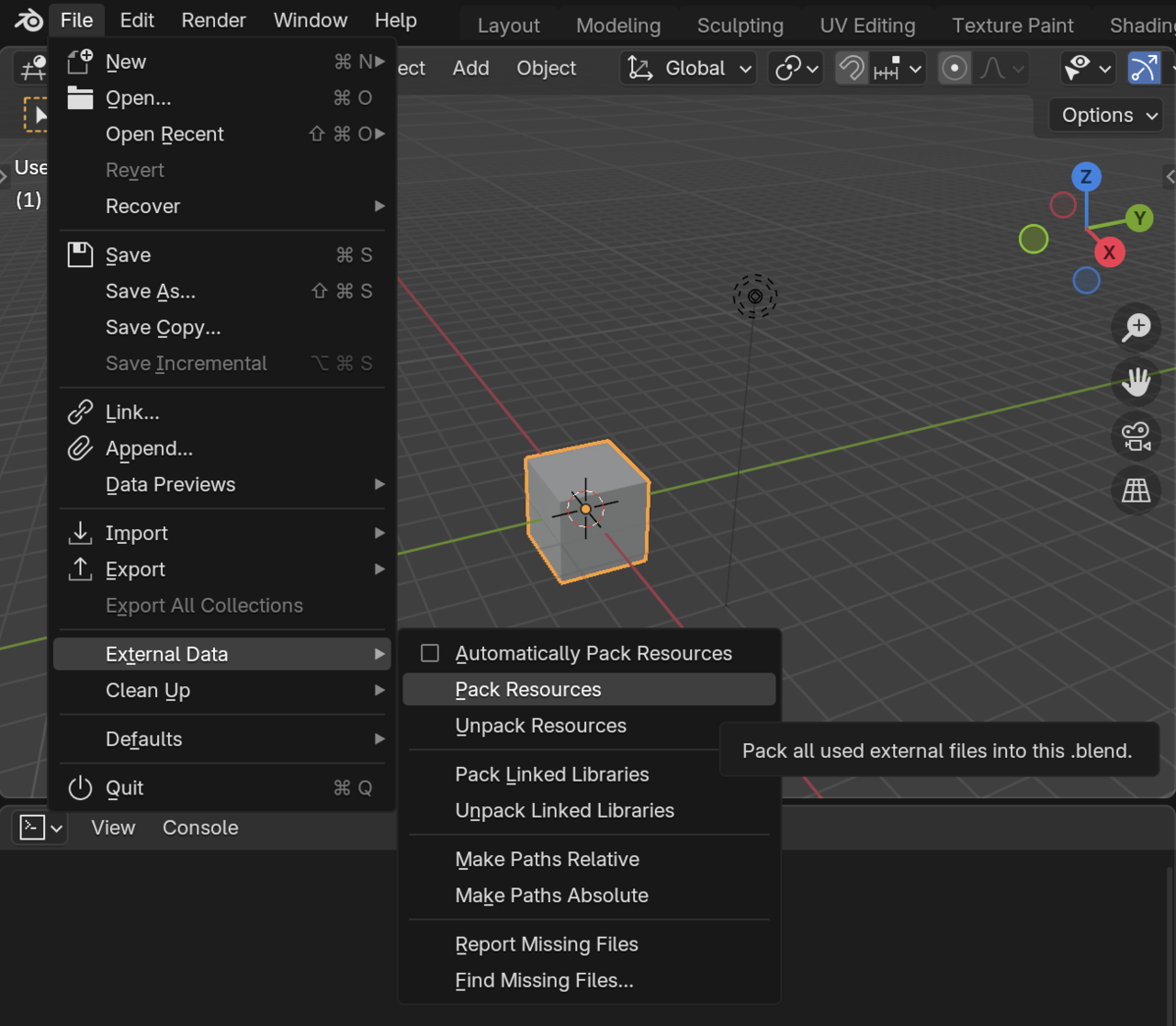Click the Blender logo icon
The width and height of the screenshot is (1176, 1026).
28,20
